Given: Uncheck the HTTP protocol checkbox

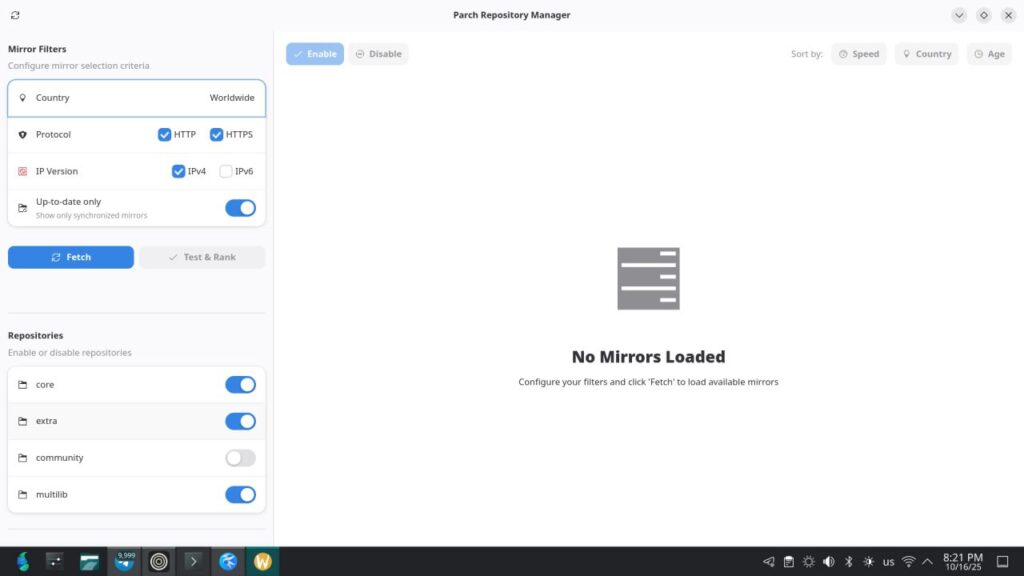Looking at the screenshot, I should [x=165, y=134].
